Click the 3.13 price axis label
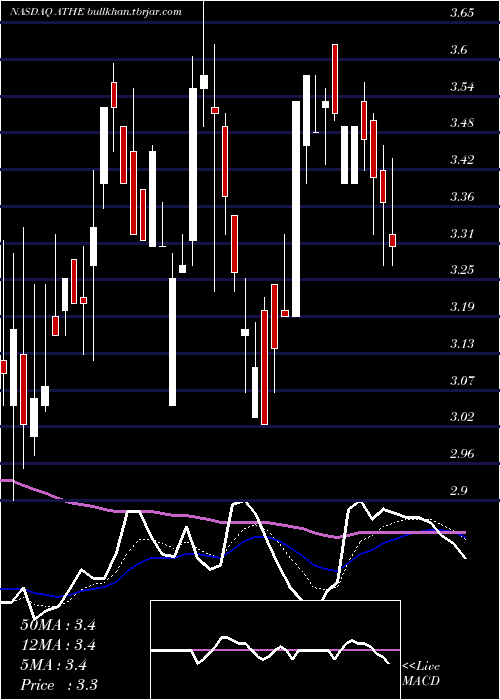The image size is (500, 700). [462, 344]
